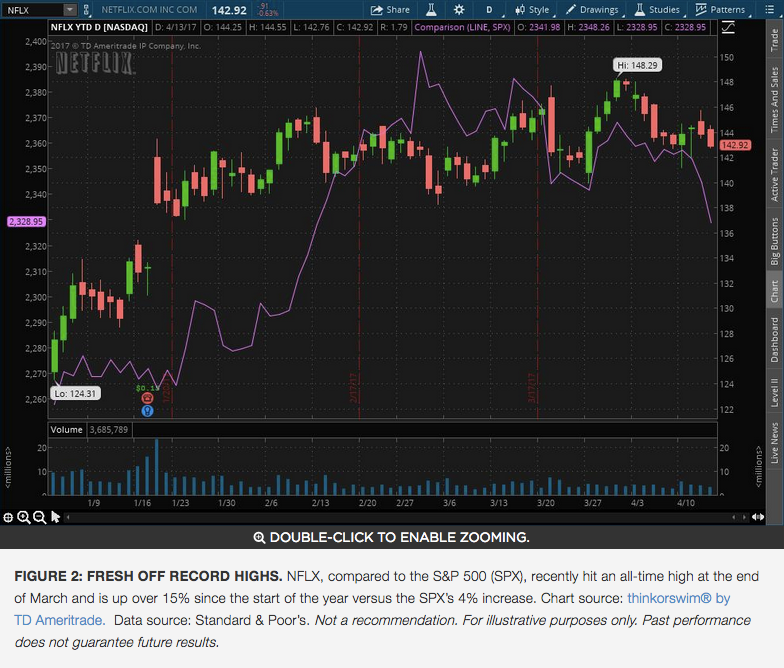Screen dimensions: 784x668
Task: Click the Comparison (LINE, SPX) label
Action: (x=462, y=27)
